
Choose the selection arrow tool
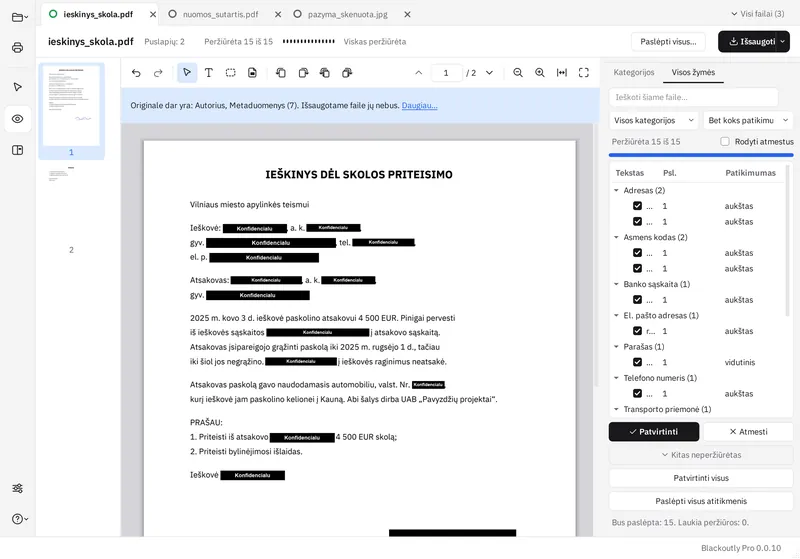click(x=187, y=73)
